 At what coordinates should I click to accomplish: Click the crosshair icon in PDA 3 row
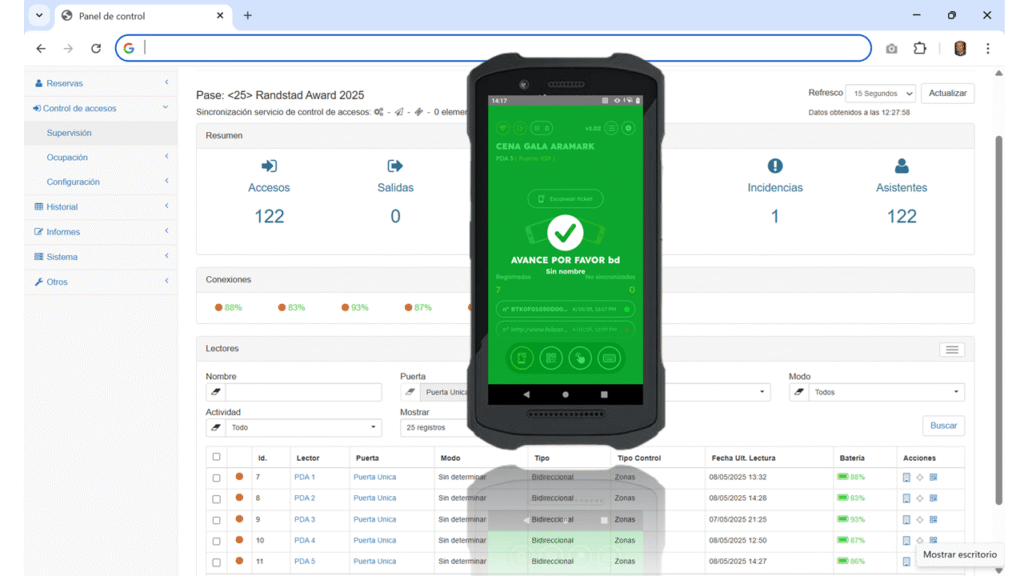[x=920, y=519]
